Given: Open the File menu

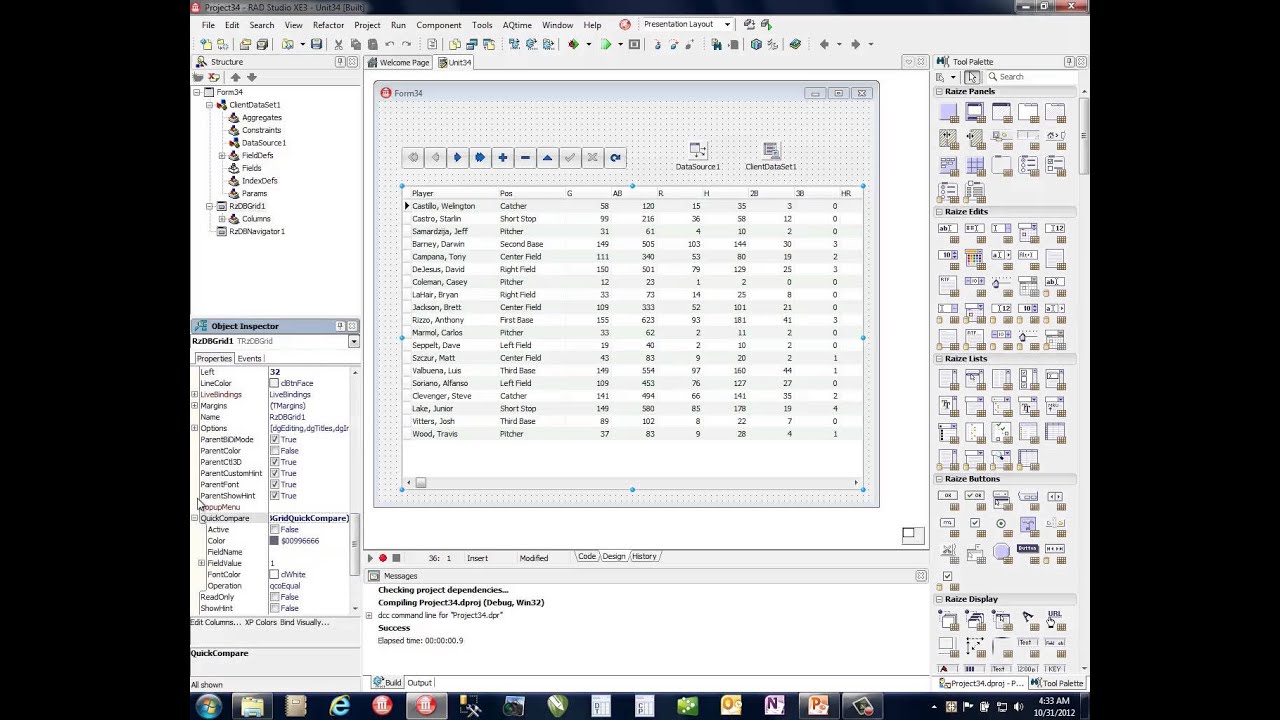Looking at the screenshot, I should click(x=208, y=25).
